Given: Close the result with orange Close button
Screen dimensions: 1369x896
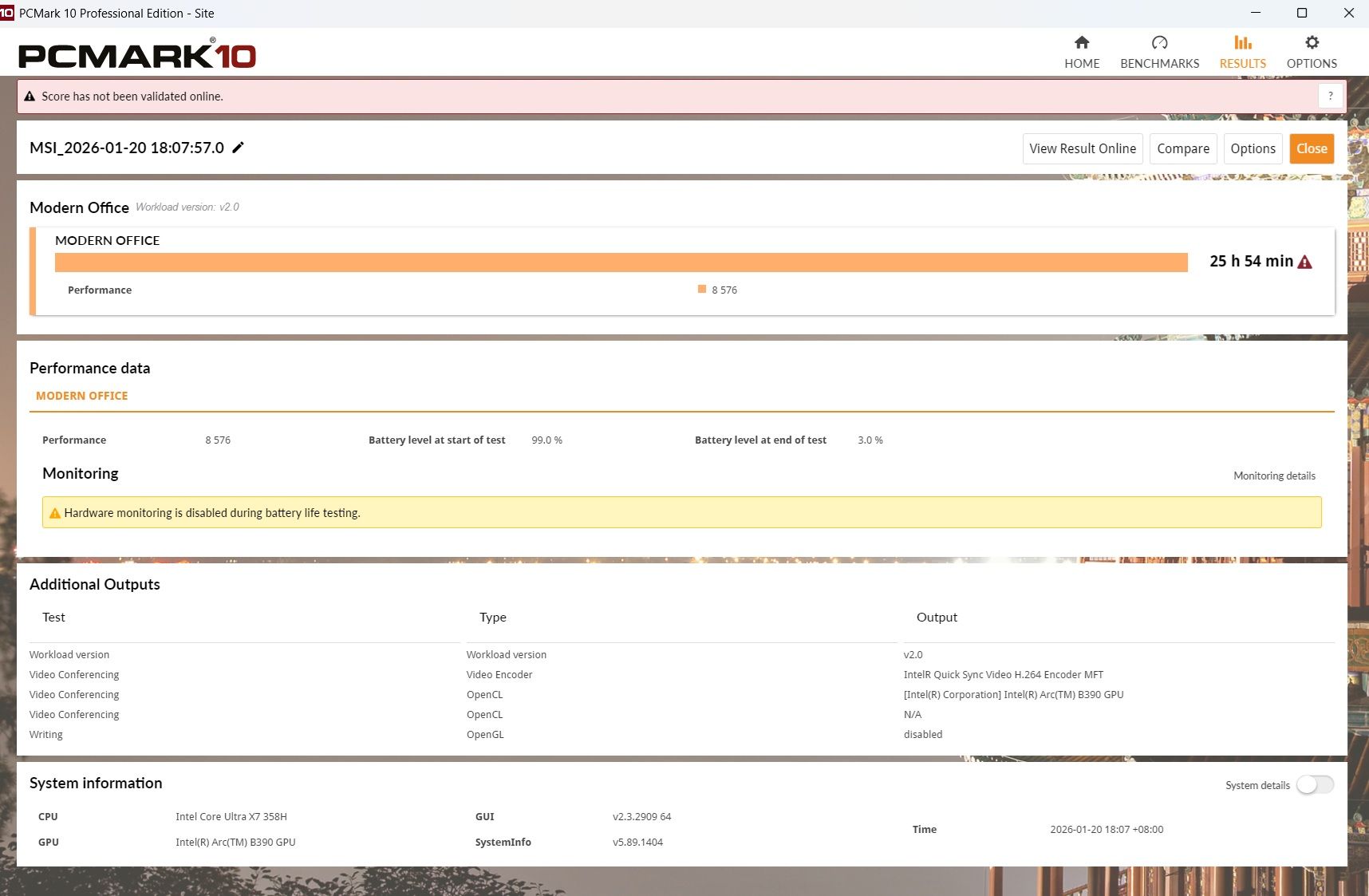Looking at the screenshot, I should tap(1311, 148).
